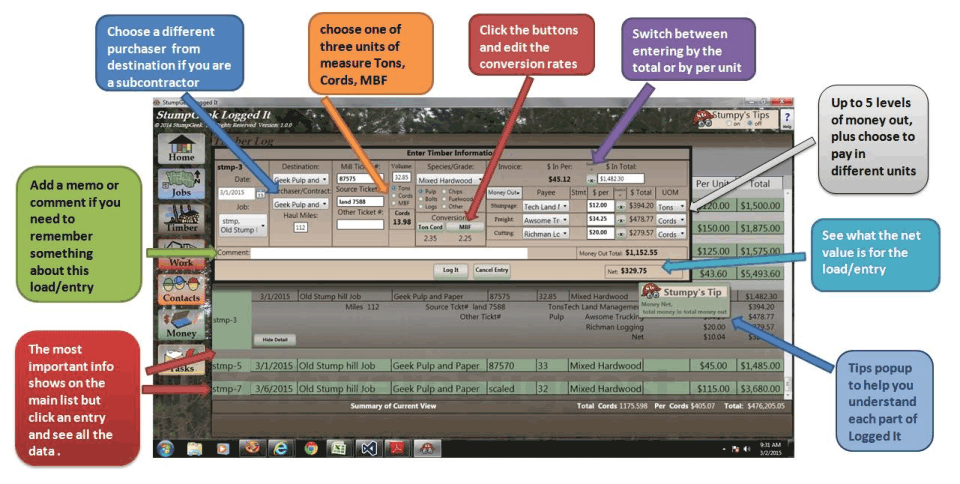
Task: Open Google Chrome from the taskbar
Action: pos(310,449)
